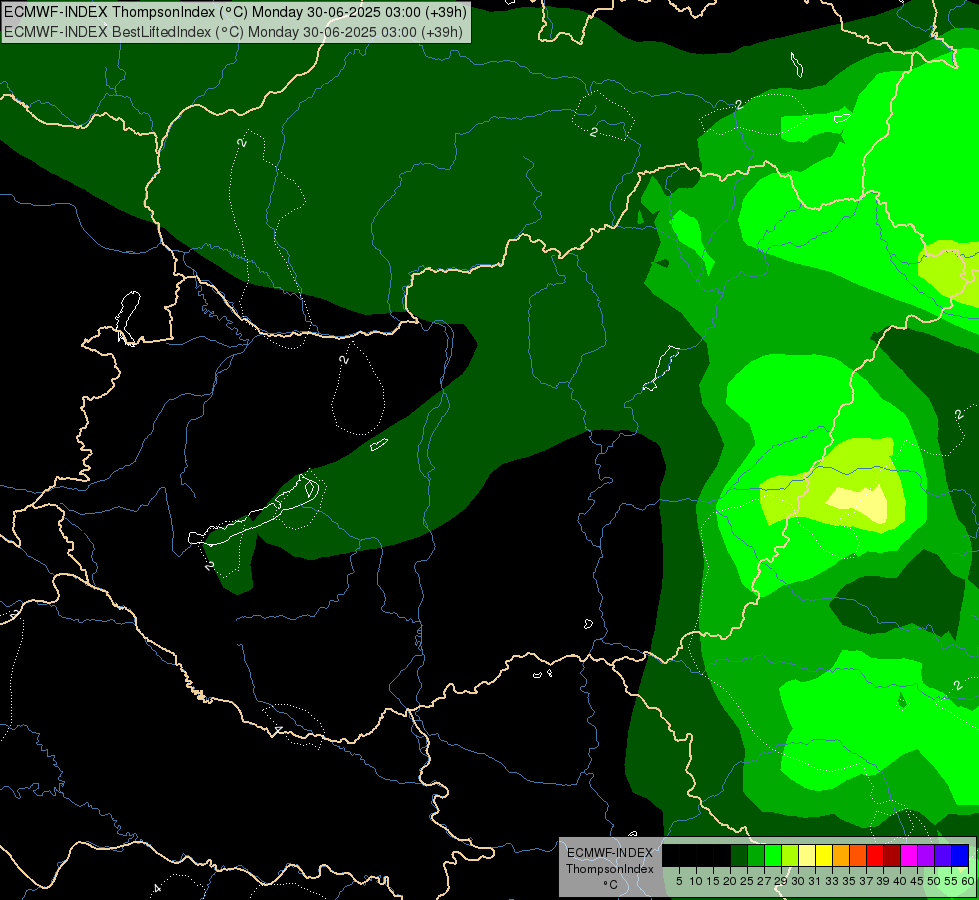Click the legend scale value 45
The height and width of the screenshot is (900, 979).
(917, 881)
